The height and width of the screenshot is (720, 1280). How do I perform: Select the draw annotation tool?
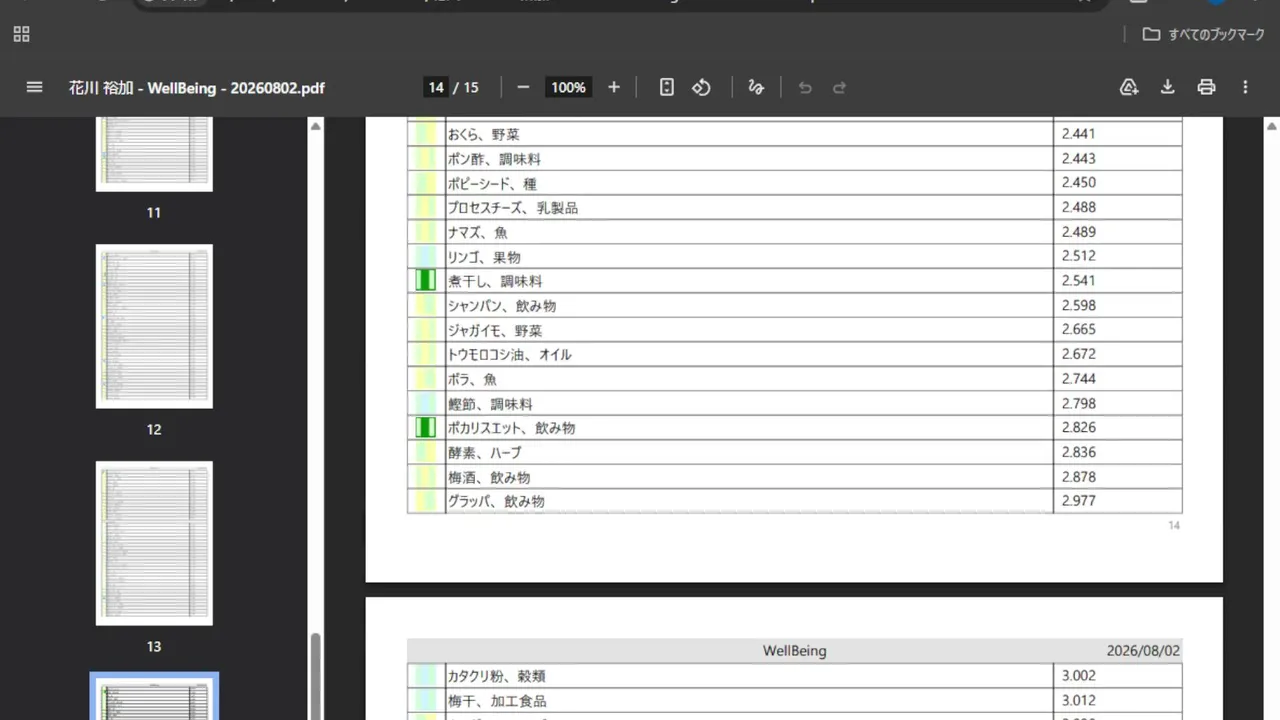point(756,87)
